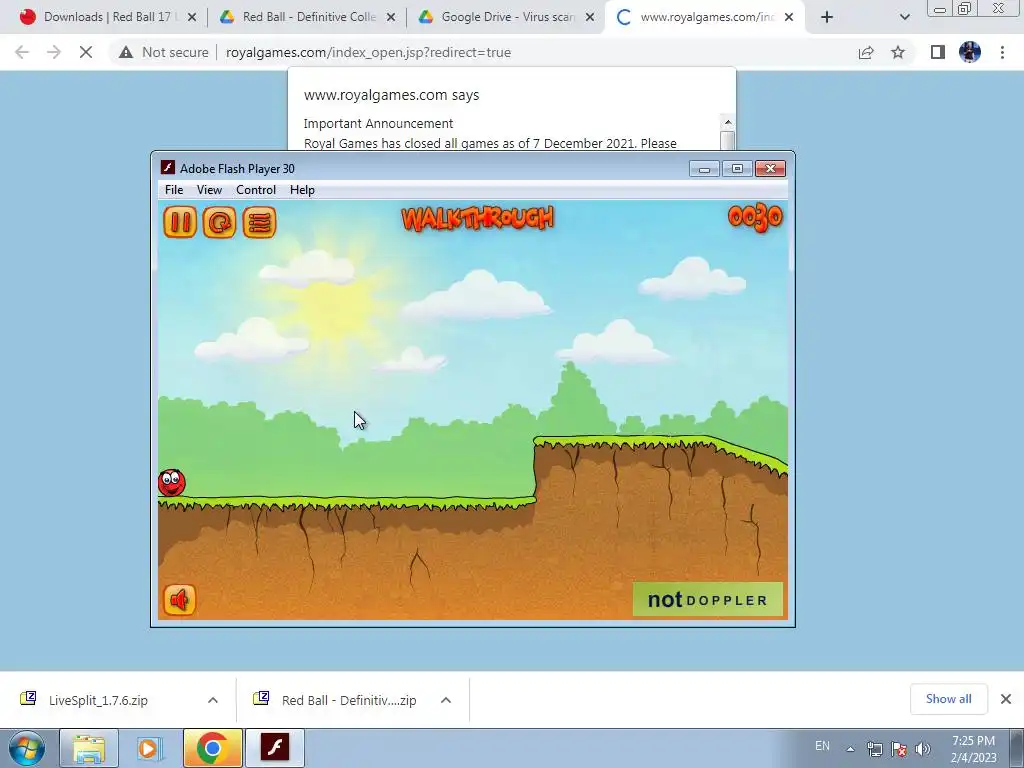Open Windows Media Player from taskbar
The image size is (1024, 768).
tap(149, 748)
